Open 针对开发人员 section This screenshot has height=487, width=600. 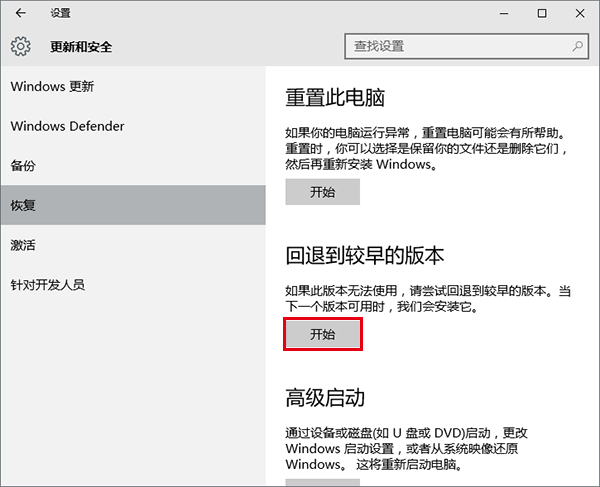coord(133,285)
